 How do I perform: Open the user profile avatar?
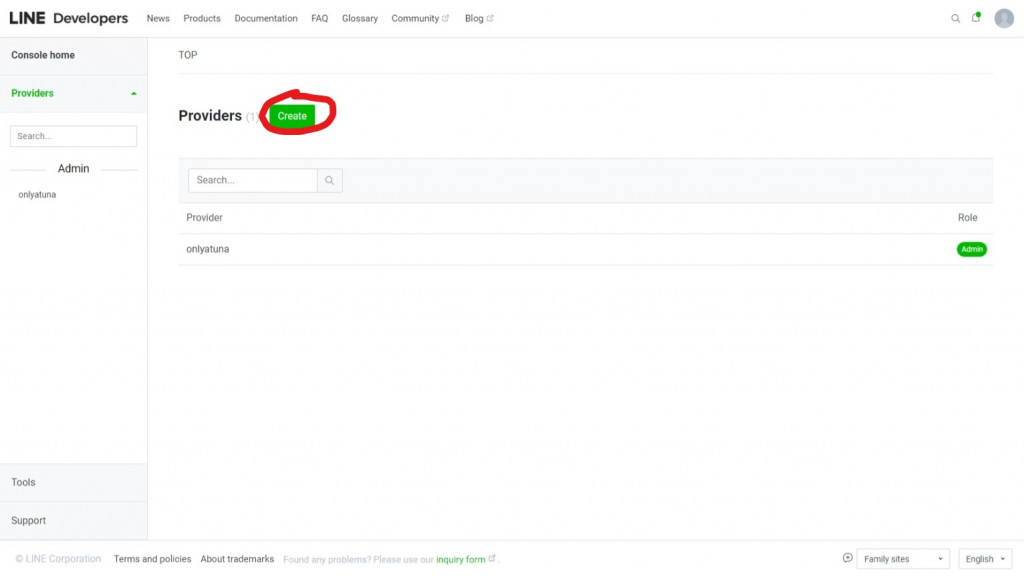[1004, 18]
